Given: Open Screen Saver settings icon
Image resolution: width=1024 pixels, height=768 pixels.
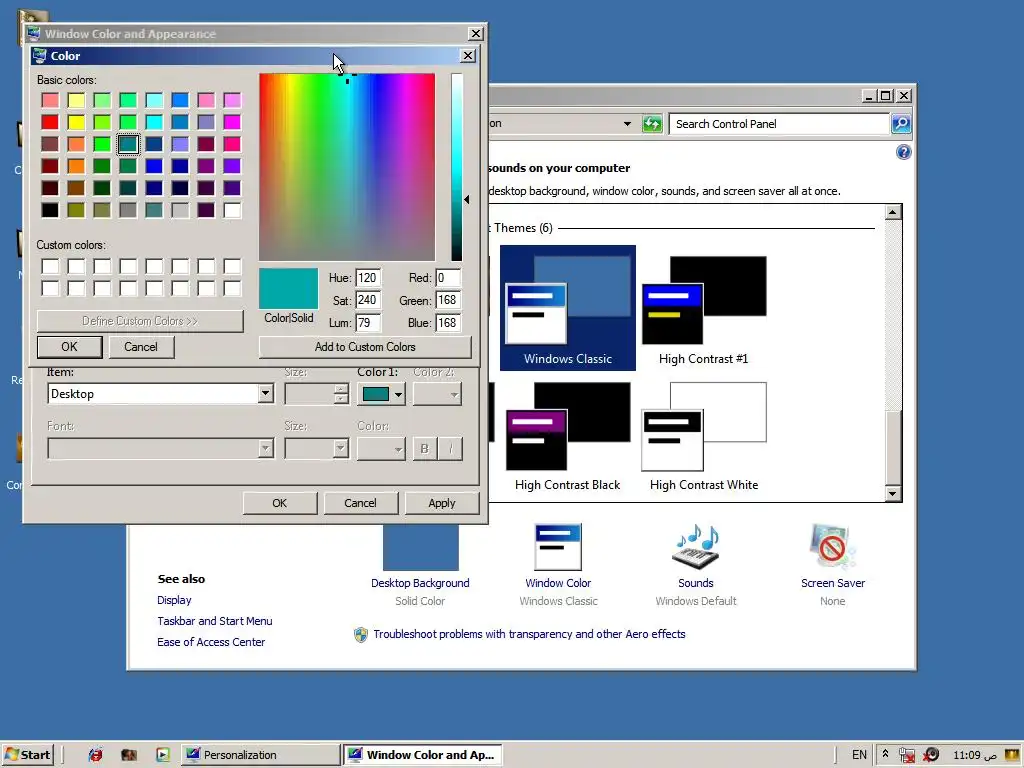Looking at the screenshot, I should pyautogui.click(x=833, y=547).
